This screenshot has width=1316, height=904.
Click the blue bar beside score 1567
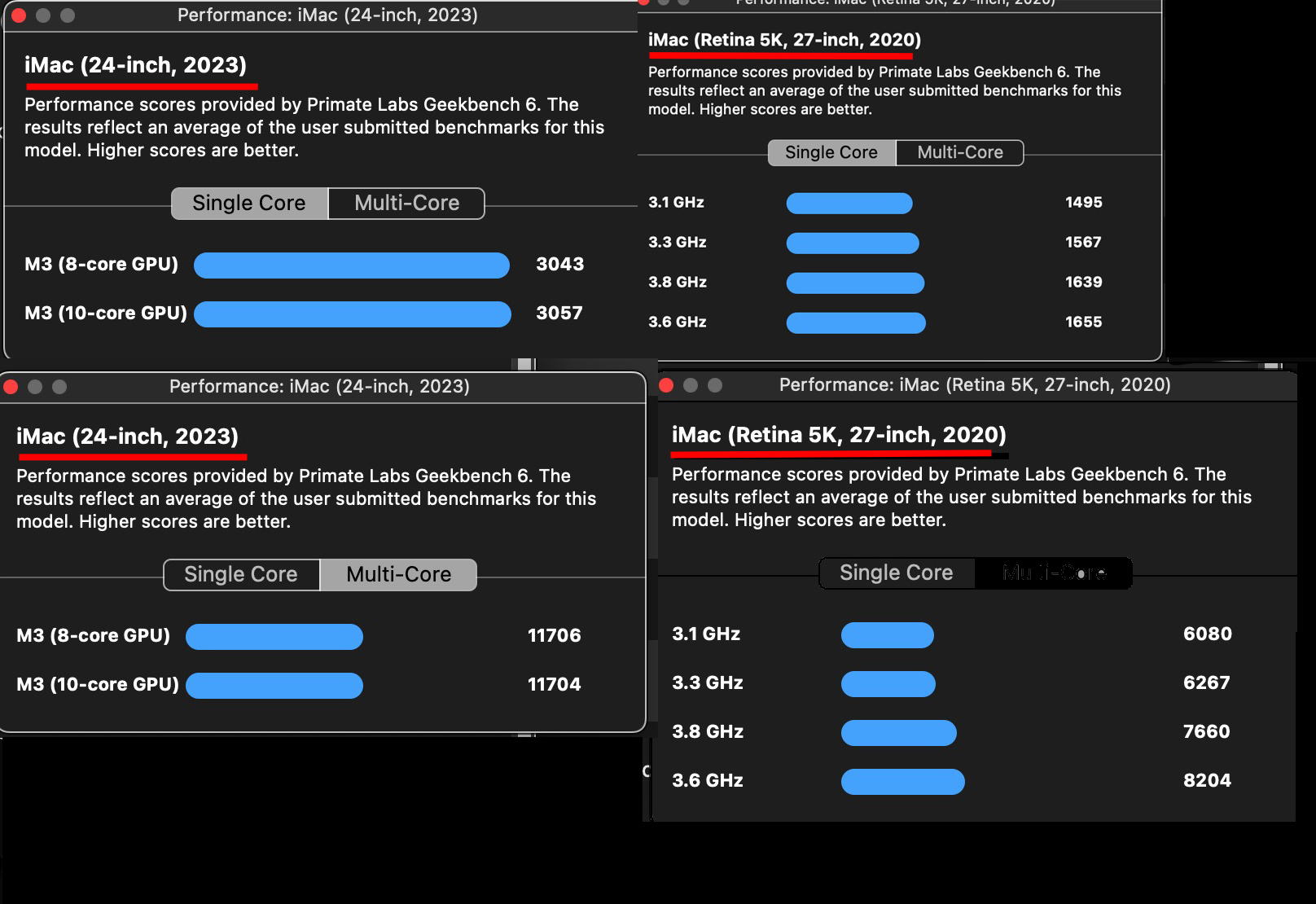click(853, 243)
